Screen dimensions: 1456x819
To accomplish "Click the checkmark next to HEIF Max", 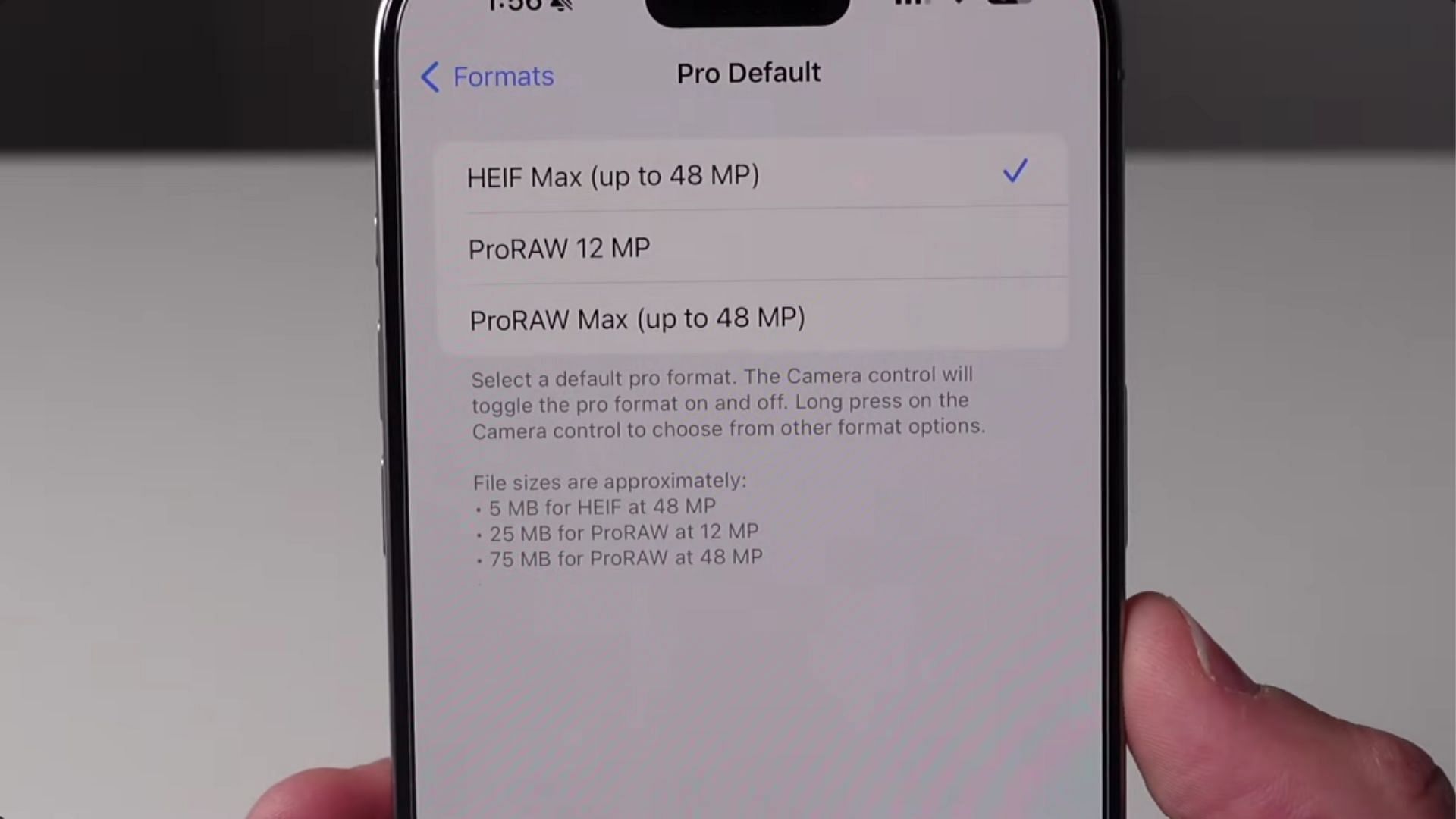I will click(1015, 174).
